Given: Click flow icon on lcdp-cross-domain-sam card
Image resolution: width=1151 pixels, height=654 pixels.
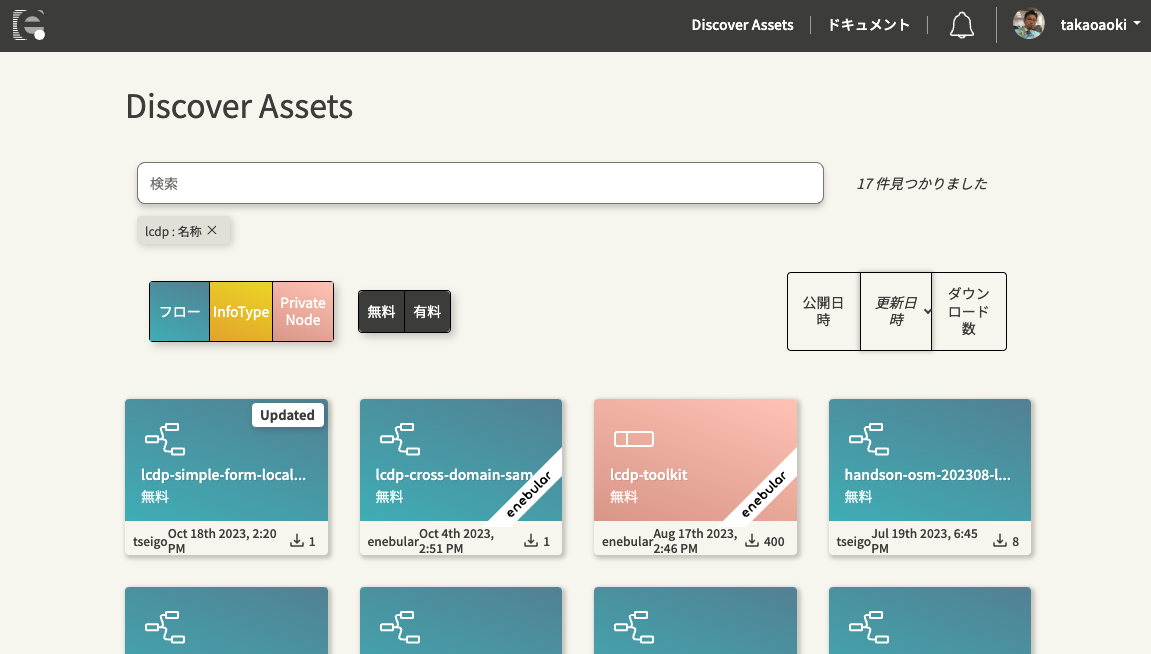Looking at the screenshot, I should (x=397, y=438).
